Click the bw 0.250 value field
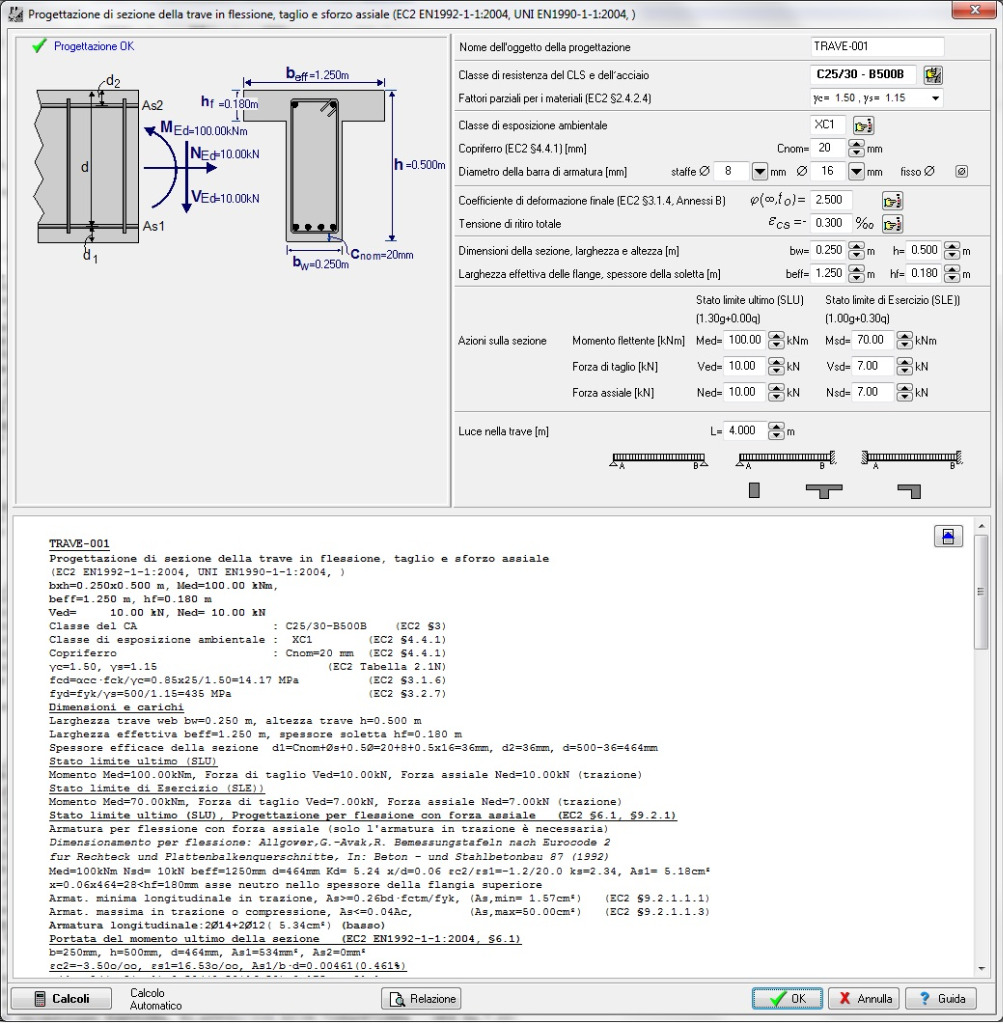The image size is (1003, 1024). point(829,251)
